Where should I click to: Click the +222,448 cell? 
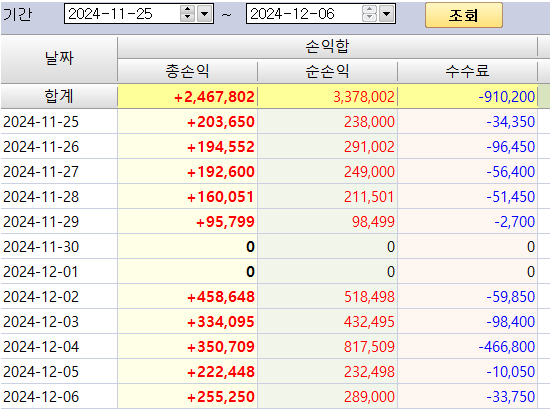pyautogui.click(x=187, y=372)
